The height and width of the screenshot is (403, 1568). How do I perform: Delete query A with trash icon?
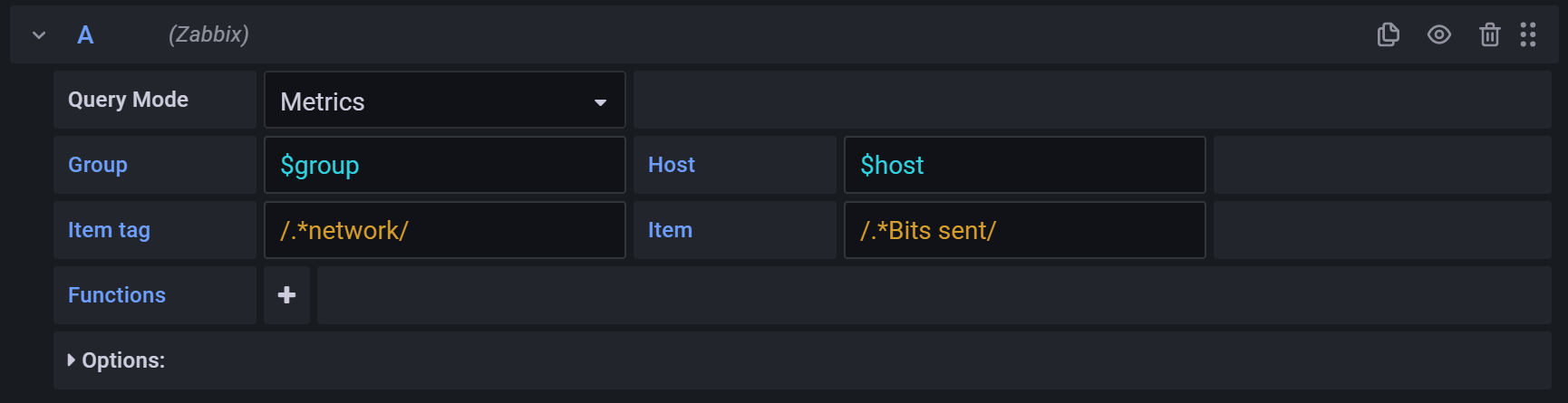coord(1489,34)
